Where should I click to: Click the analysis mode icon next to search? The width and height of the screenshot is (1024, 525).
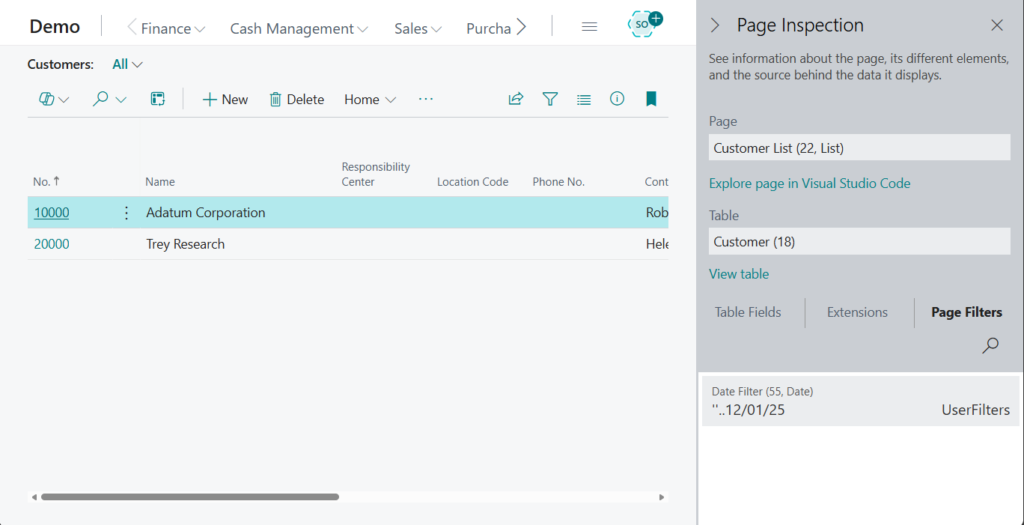(x=157, y=99)
